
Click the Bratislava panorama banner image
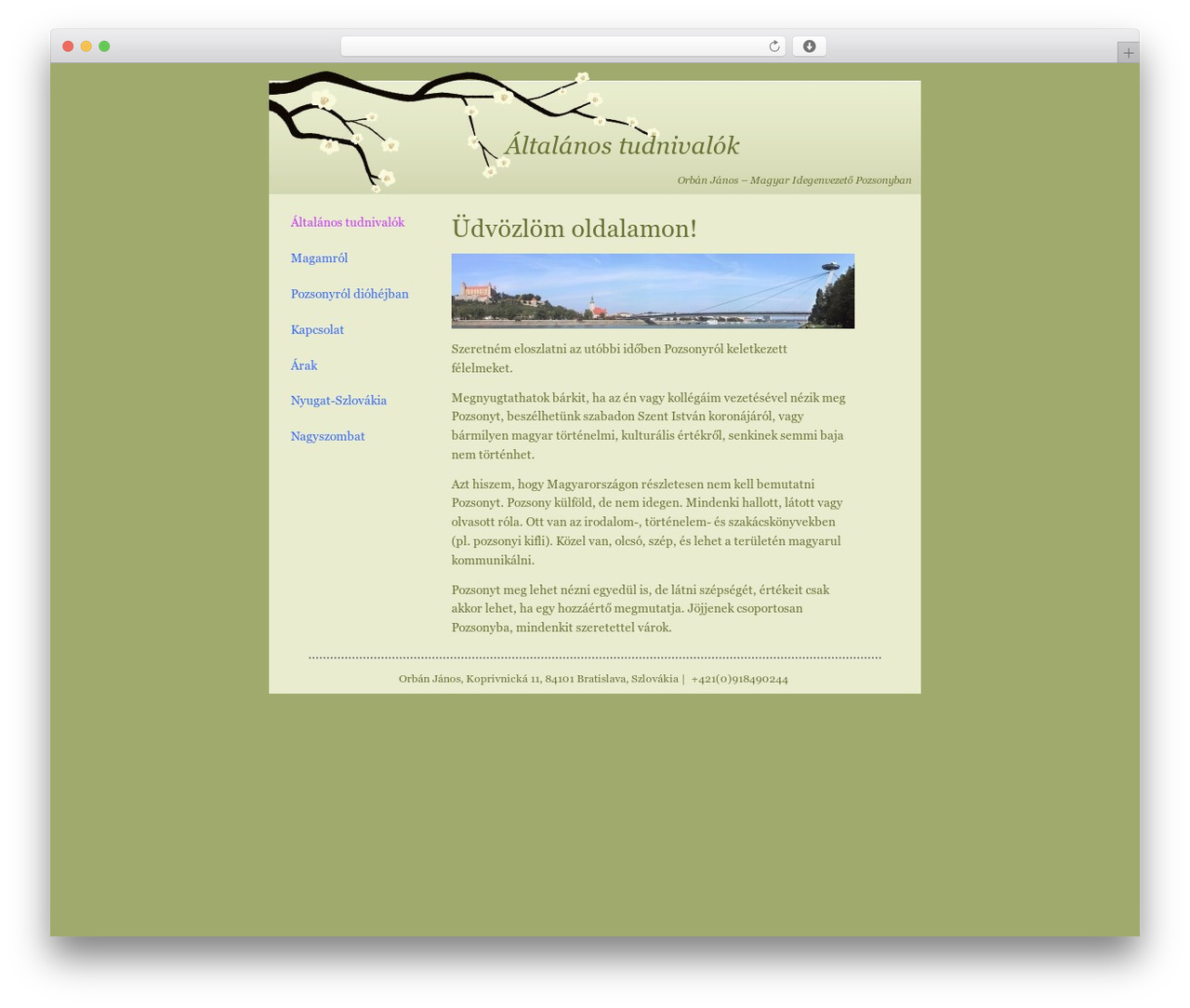[x=653, y=291]
